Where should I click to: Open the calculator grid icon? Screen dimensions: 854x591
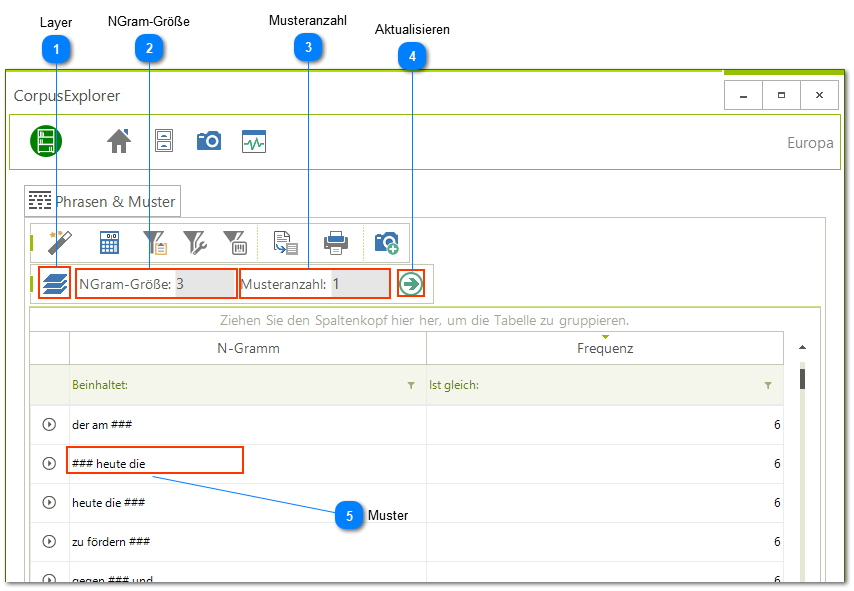point(109,242)
